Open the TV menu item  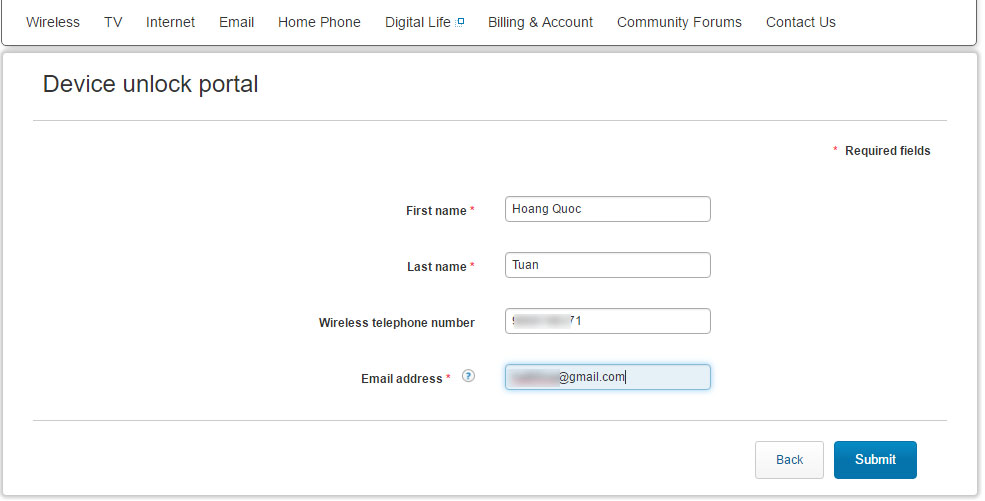click(x=113, y=23)
